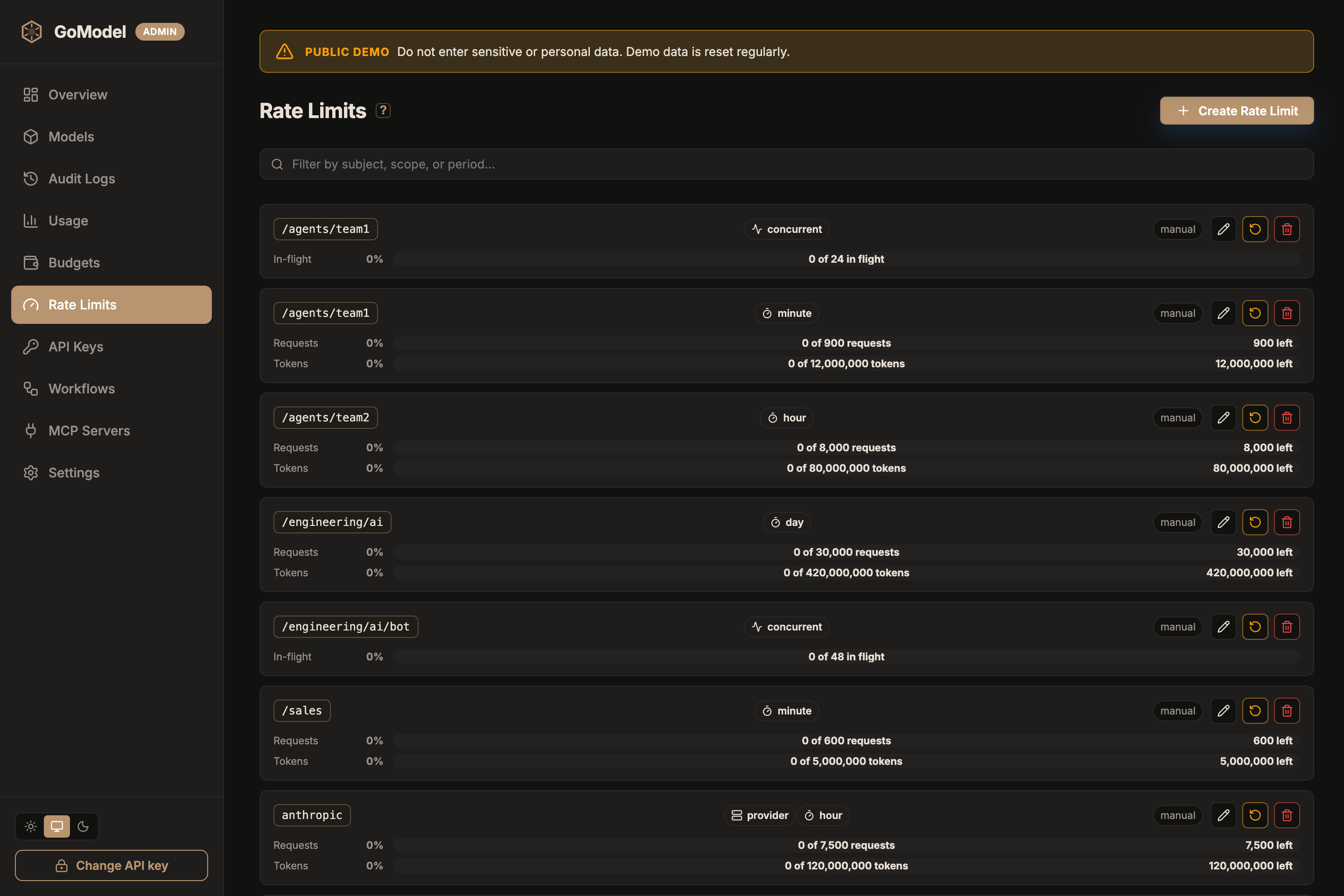Switch to dark theme
Screen dimensions: 1344x896
coord(84,826)
